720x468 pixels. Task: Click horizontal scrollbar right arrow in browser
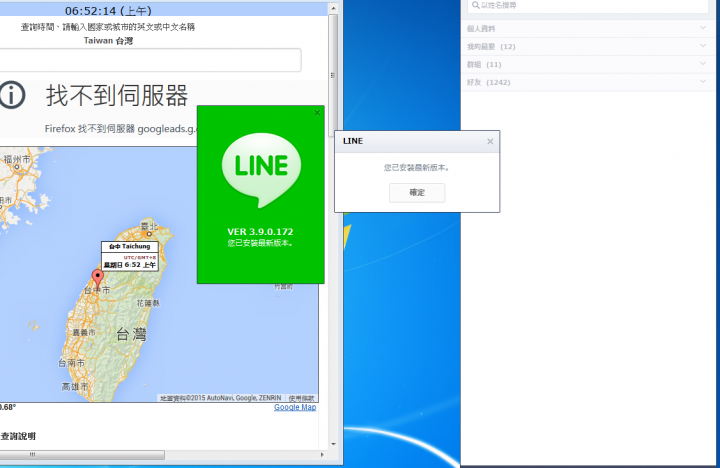322,455
